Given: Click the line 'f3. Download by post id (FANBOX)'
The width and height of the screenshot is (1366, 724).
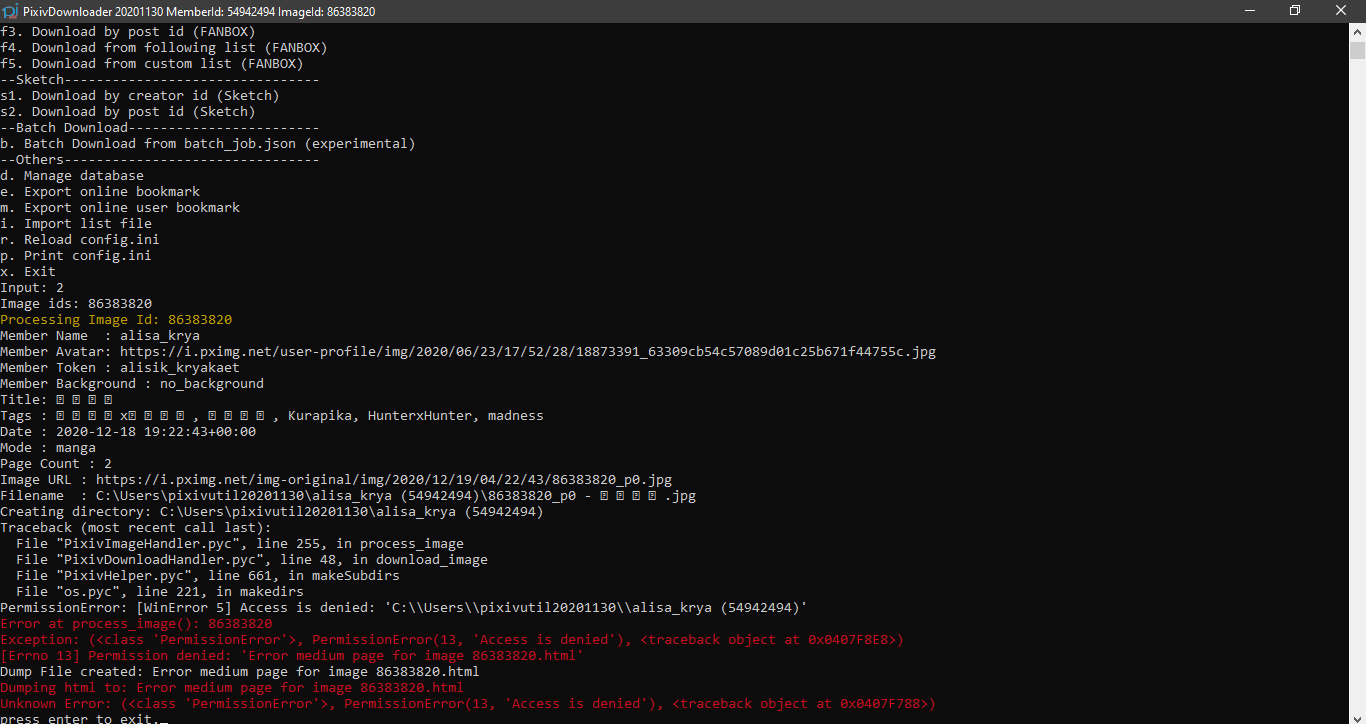Looking at the screenshot, I should coord(128,32).
